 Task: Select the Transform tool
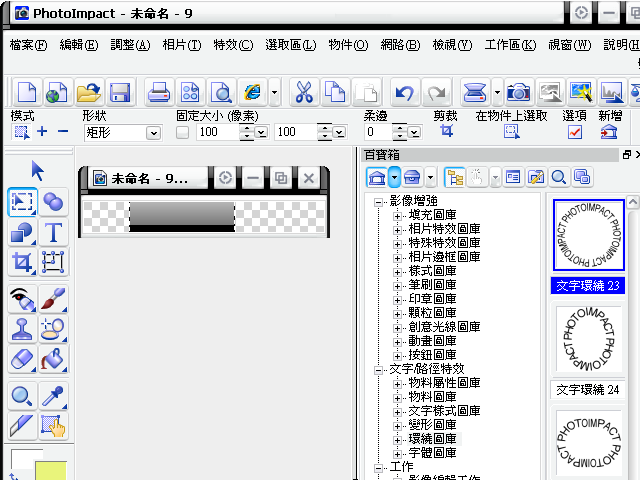click(x=53, y=262)
